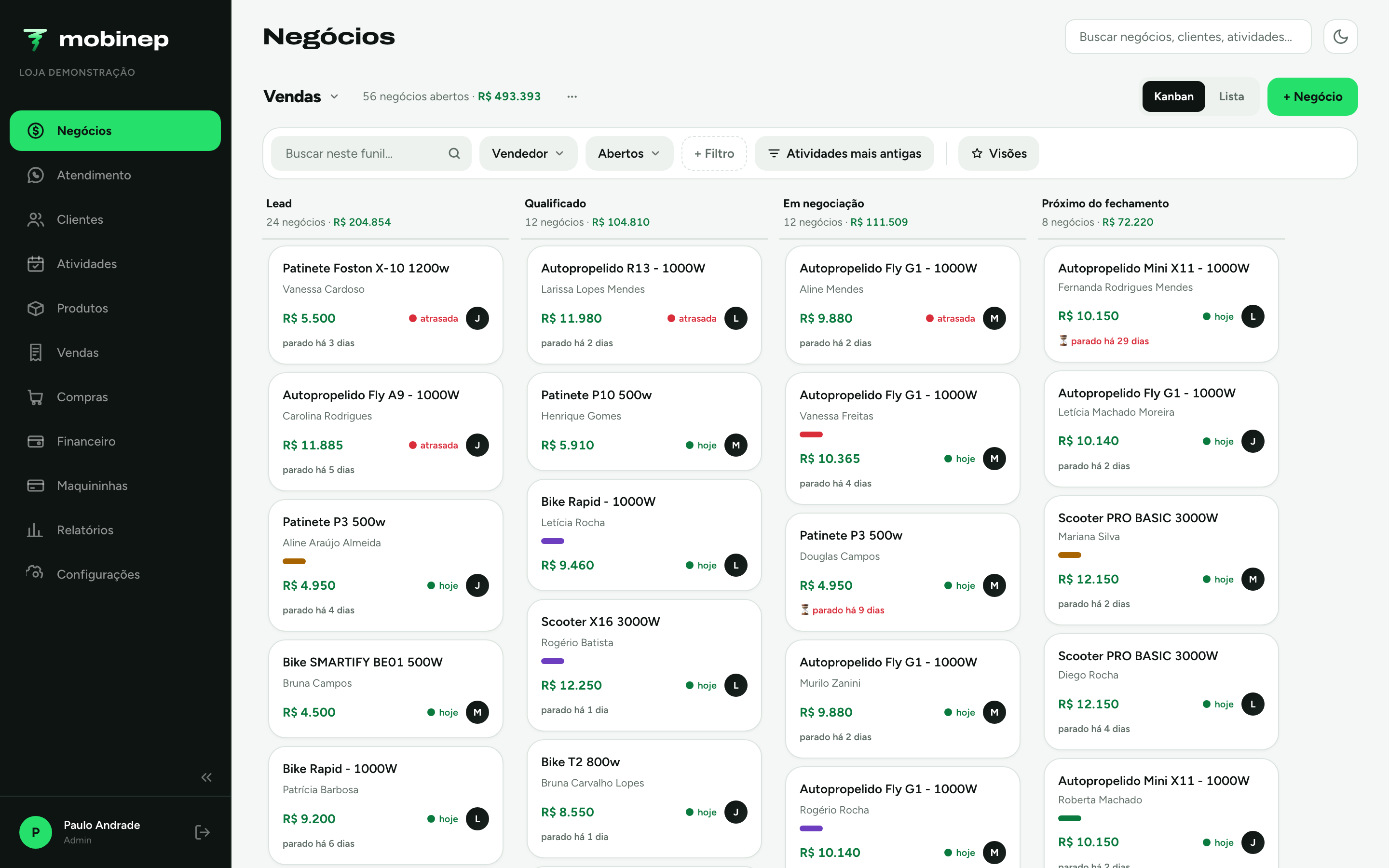The image size is (1389, 868).
Task: Click red tag on Vanessa Freitas card
Action: [811, 434]
